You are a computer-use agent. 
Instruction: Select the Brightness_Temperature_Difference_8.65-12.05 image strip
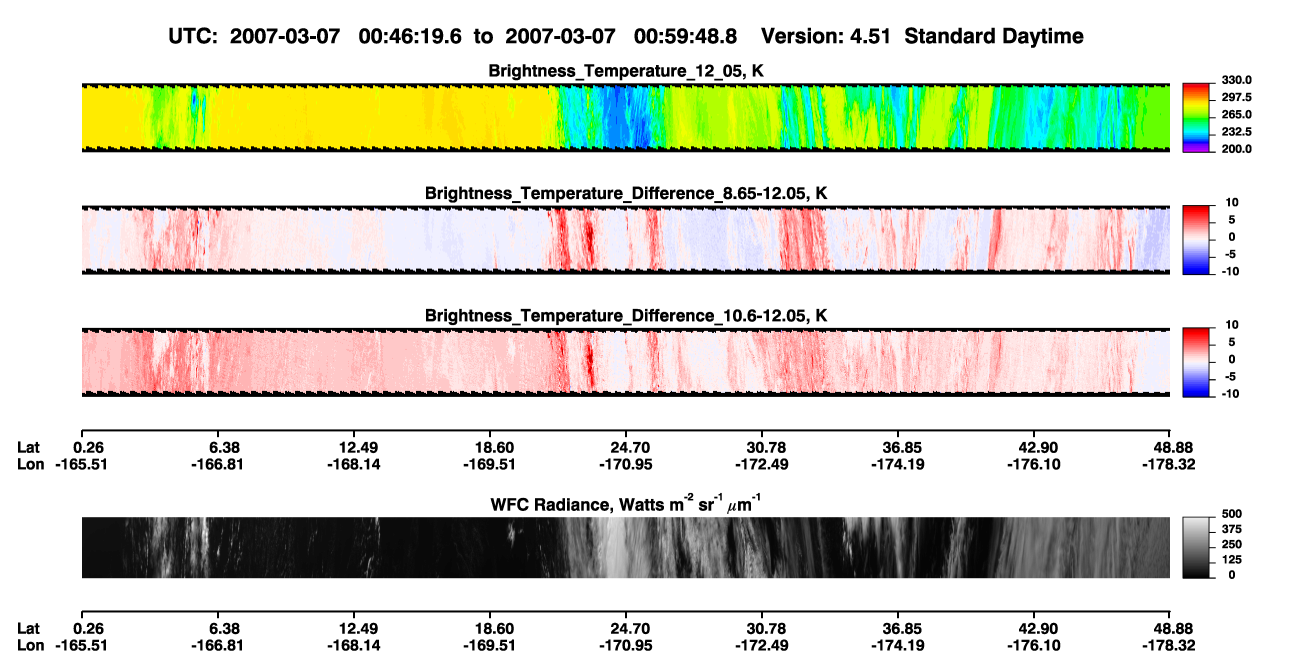[x=625, y=240]
